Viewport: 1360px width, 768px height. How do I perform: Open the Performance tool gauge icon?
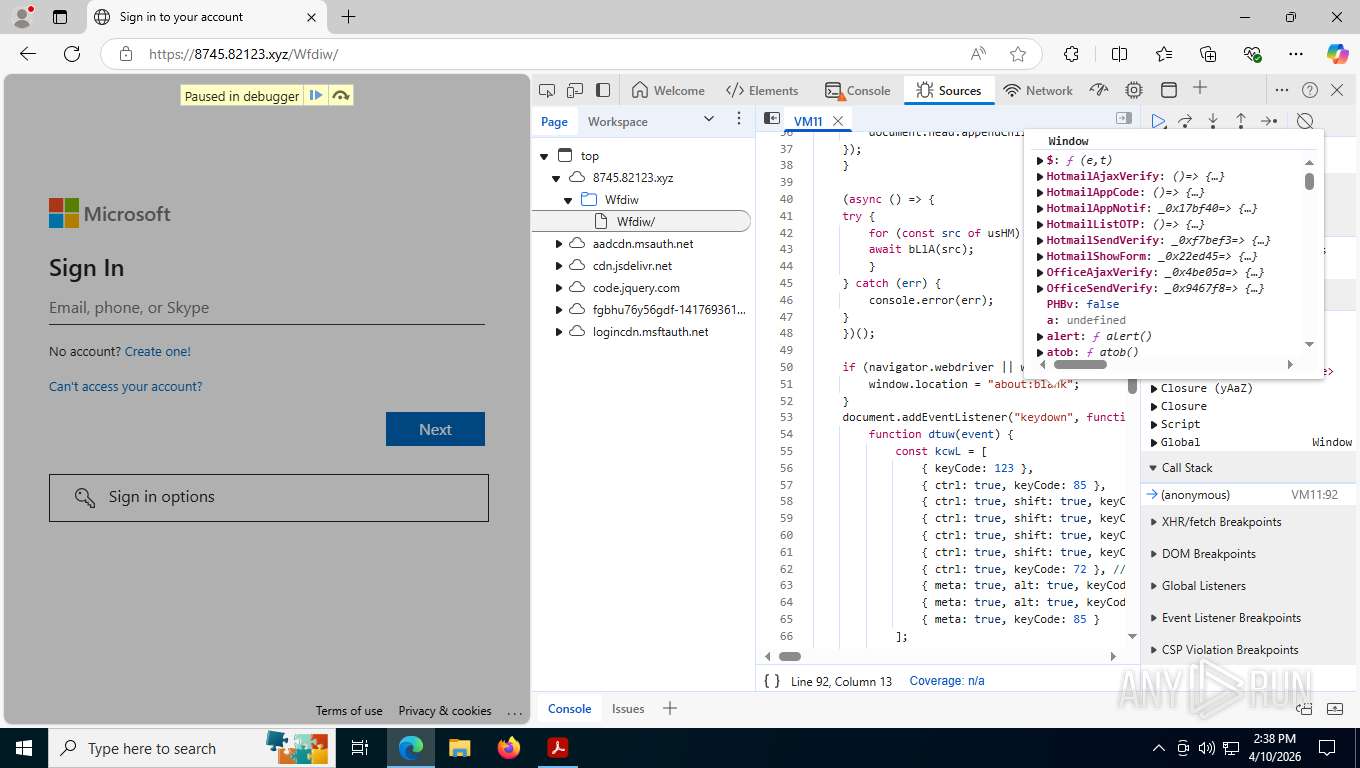1099,90
